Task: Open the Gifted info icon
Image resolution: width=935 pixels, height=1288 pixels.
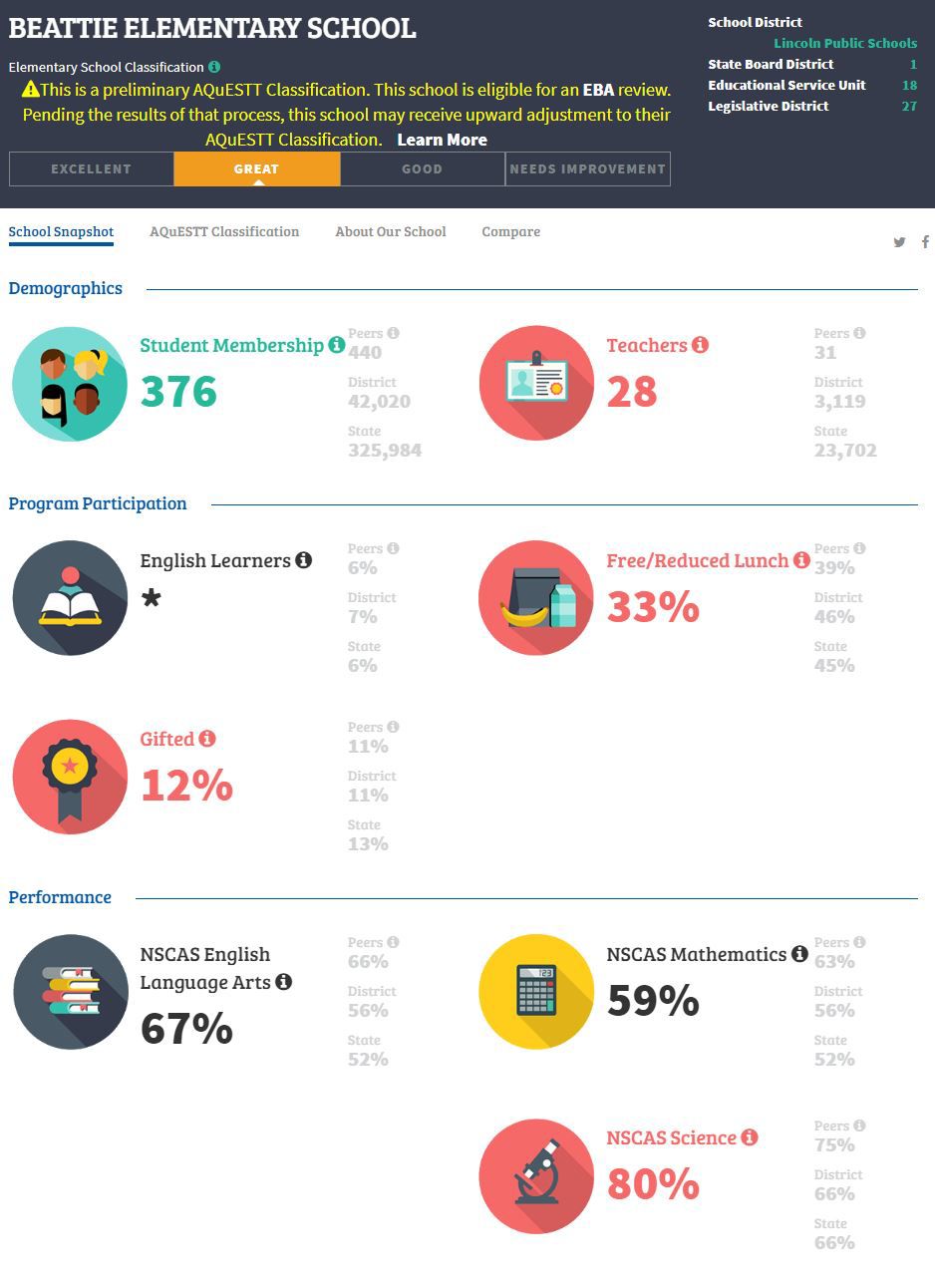Action: pyautogui.click(x=206, y=739)
